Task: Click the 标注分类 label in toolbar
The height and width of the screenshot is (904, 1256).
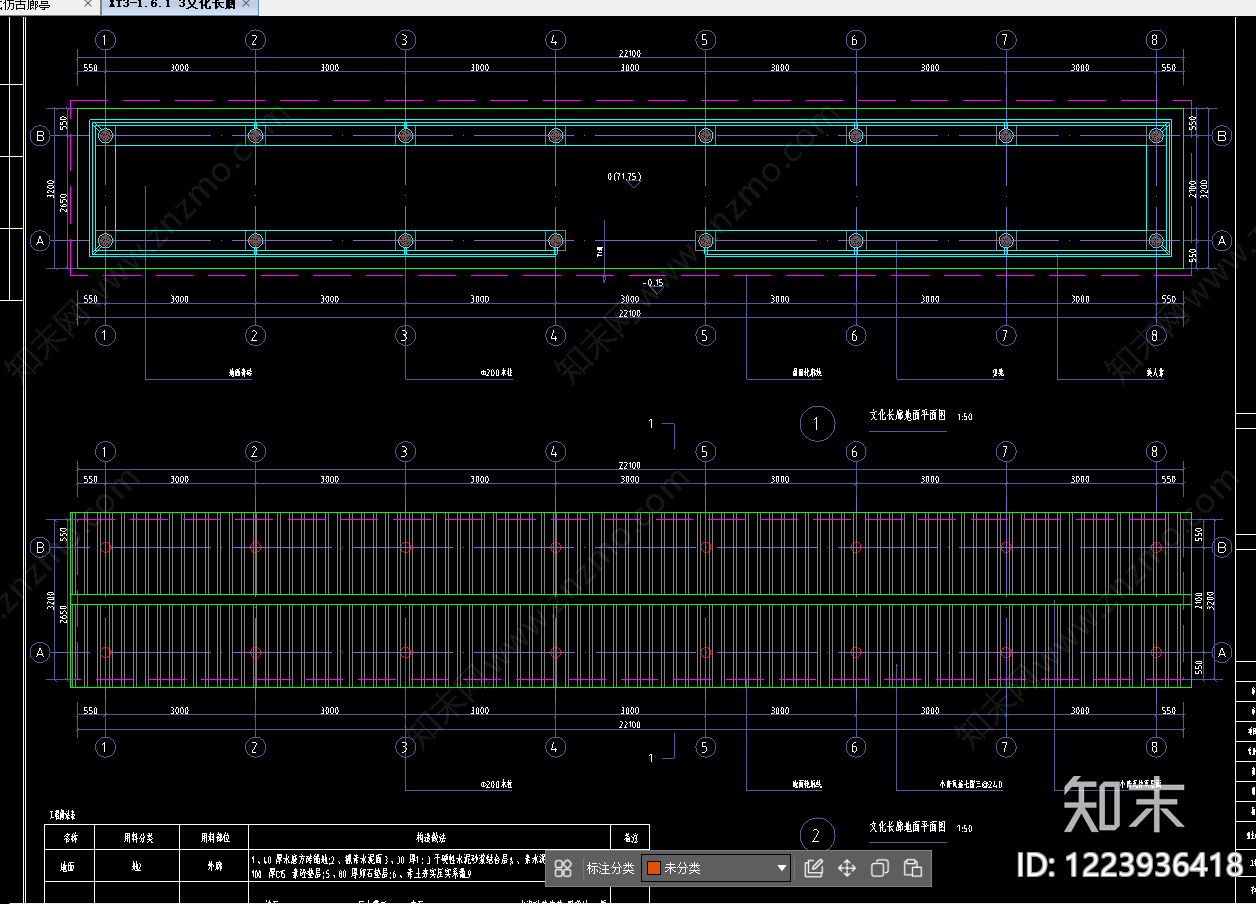Action: 610,868
